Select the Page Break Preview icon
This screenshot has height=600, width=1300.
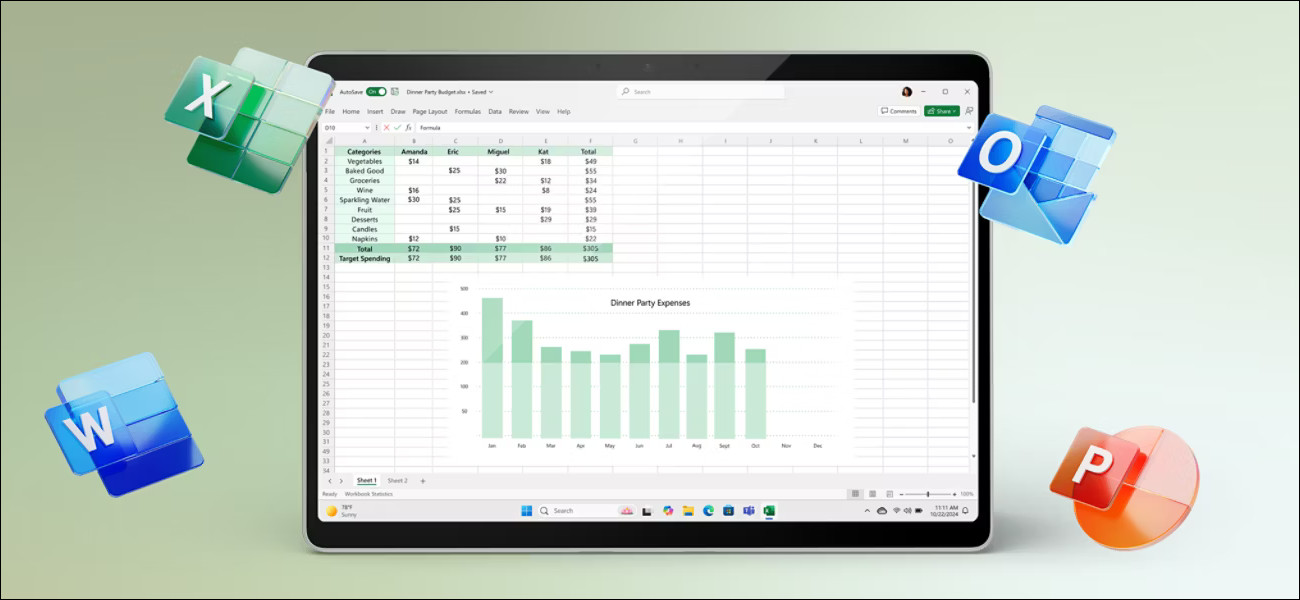point(888,492)
